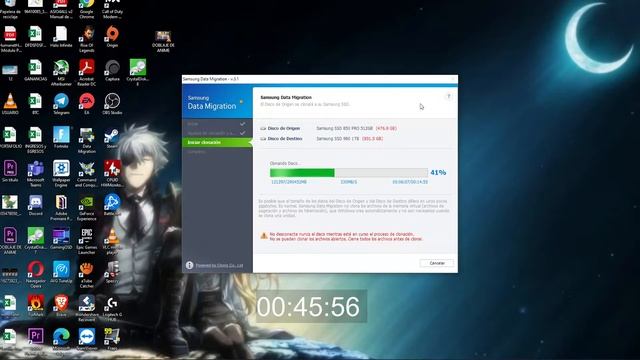This screenshot has height=360, width=640.
Task: Launch Battle.net desktop shortcut
Action: [x=111, y=205]
